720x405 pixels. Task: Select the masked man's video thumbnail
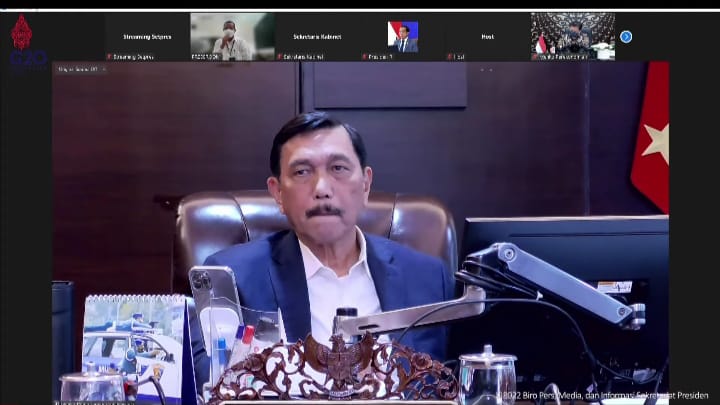[x=232, y=37]
